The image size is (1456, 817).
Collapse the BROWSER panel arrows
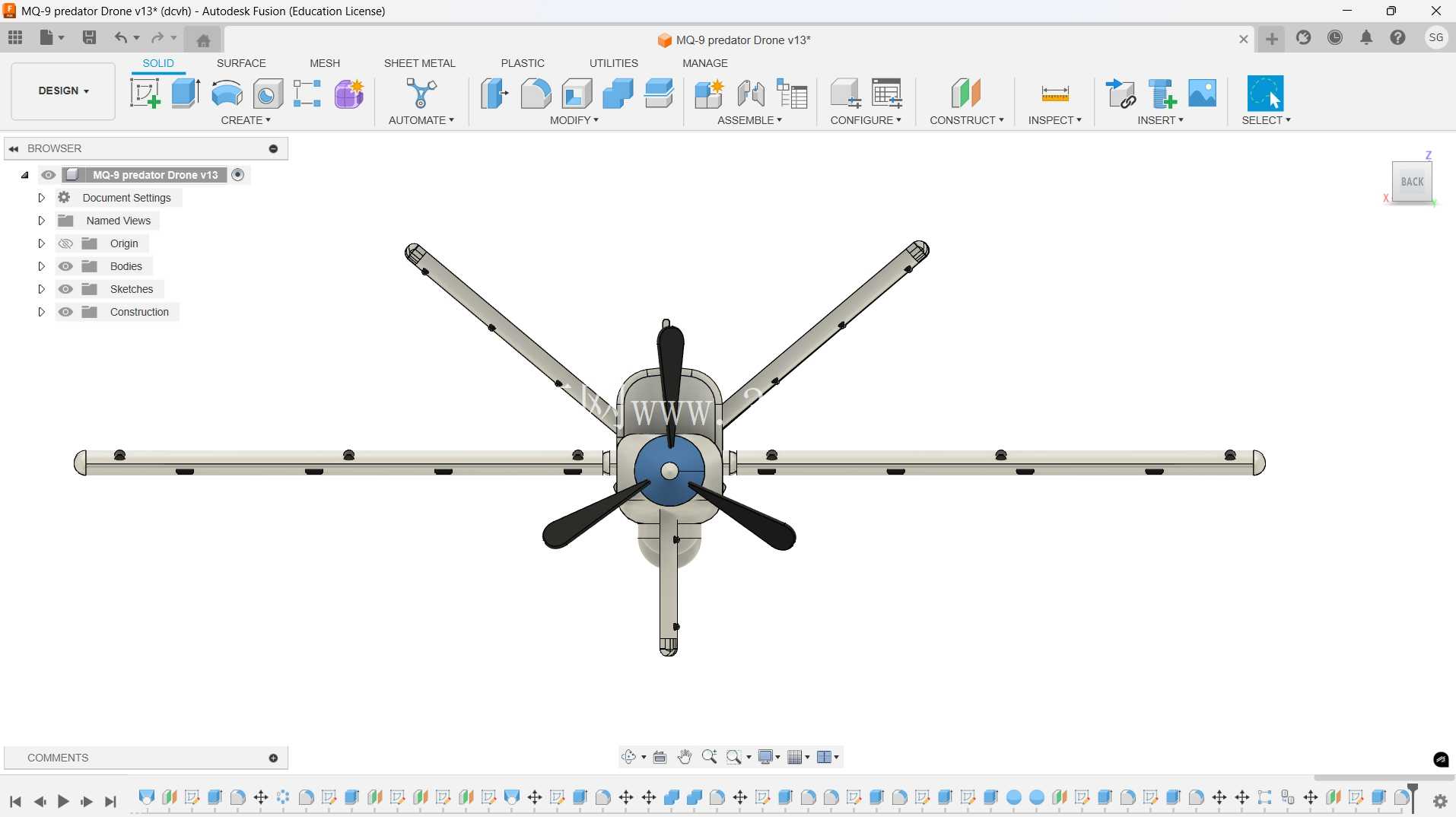tap(14, 148)
